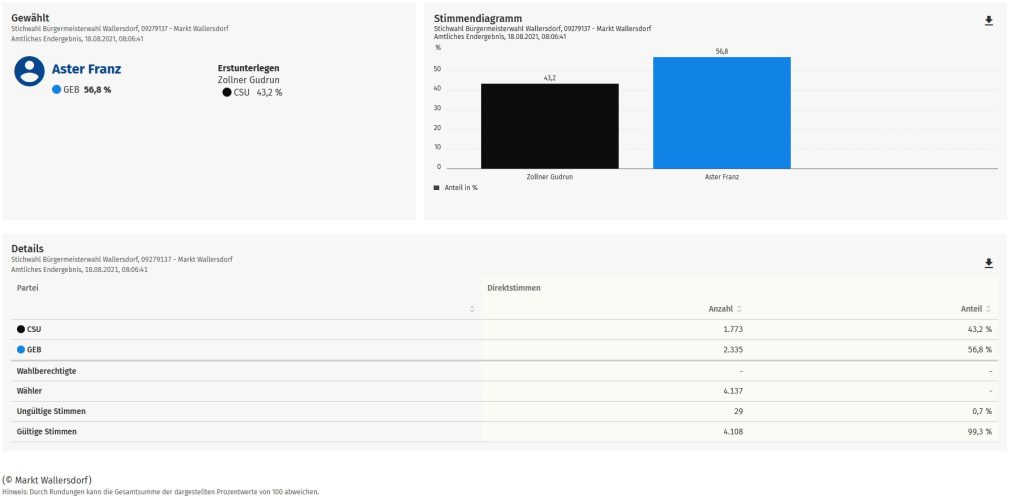
Task: Click the Zollner Gudrun chart axis label
Action: (x=549, y=176)
